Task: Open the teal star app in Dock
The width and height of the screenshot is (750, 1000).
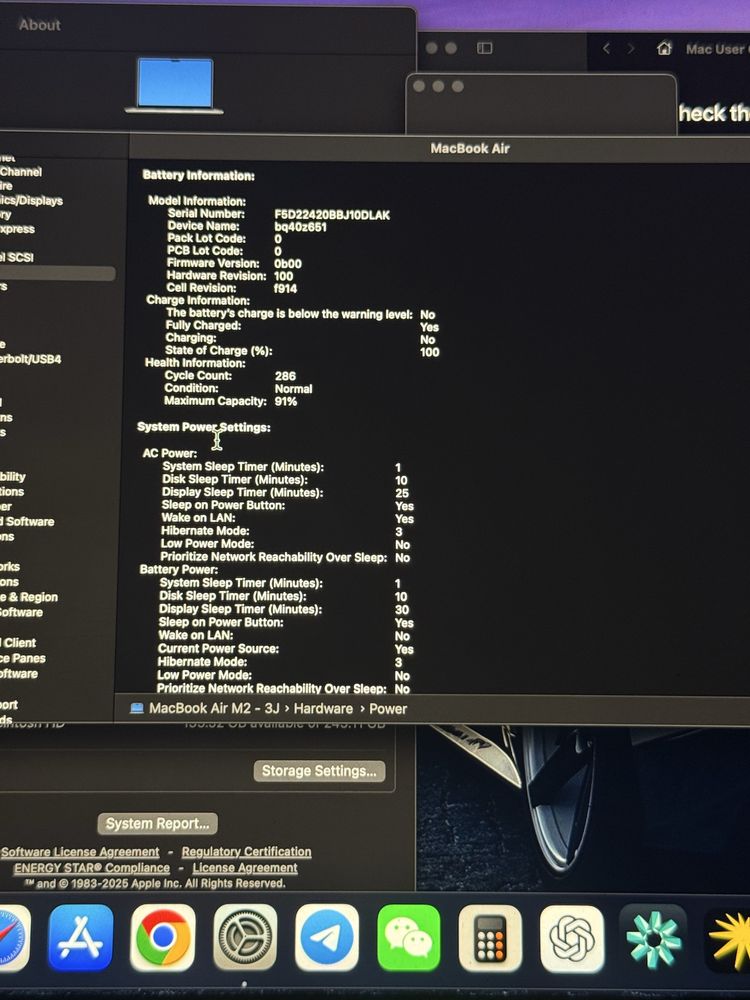Action: coord(654,938)
